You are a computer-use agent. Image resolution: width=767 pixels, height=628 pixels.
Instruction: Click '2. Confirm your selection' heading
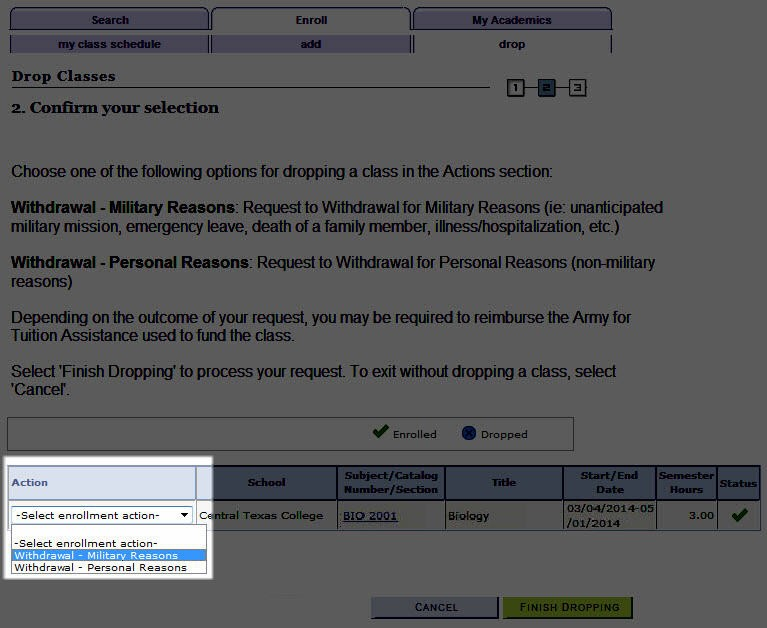[x=115, y=108]
